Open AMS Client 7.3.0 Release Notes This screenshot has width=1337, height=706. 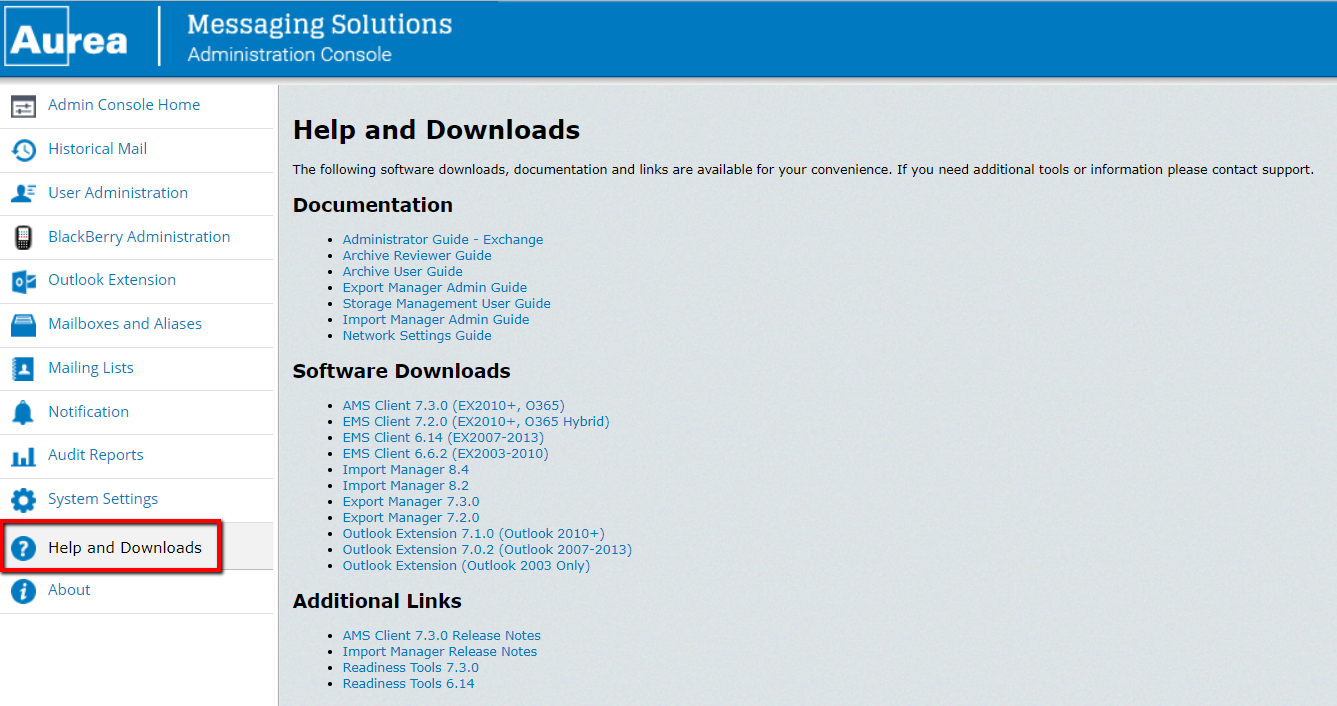click(442, 636)
